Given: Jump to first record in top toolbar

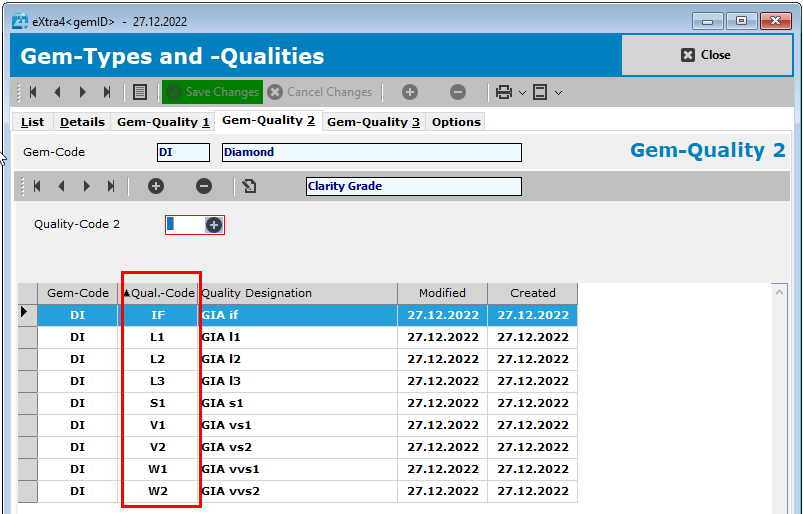Looking at the screenshot, I should 33,92.
